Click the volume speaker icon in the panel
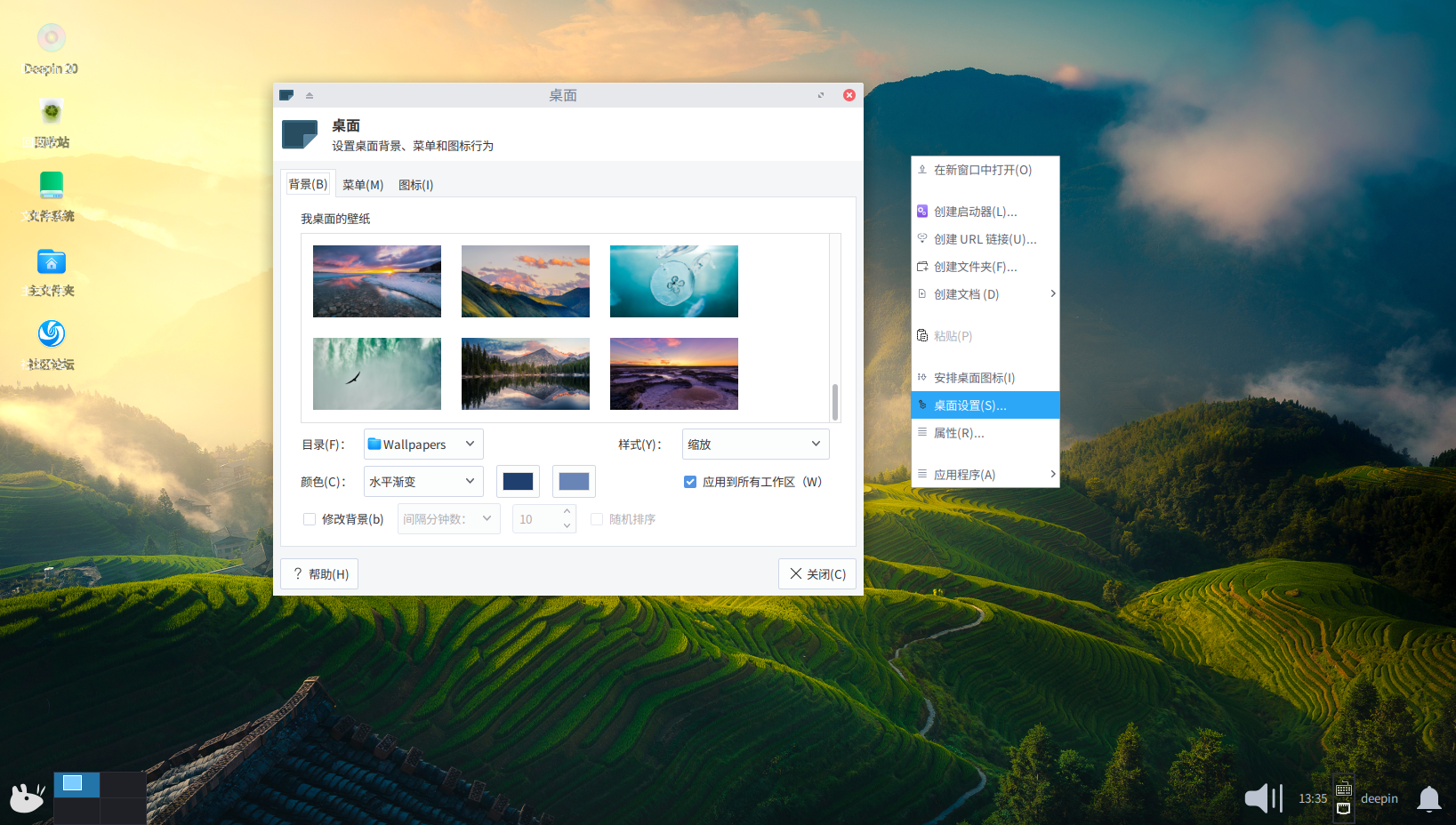This screenshot has width=1456, height=825. coord(1263,797)
